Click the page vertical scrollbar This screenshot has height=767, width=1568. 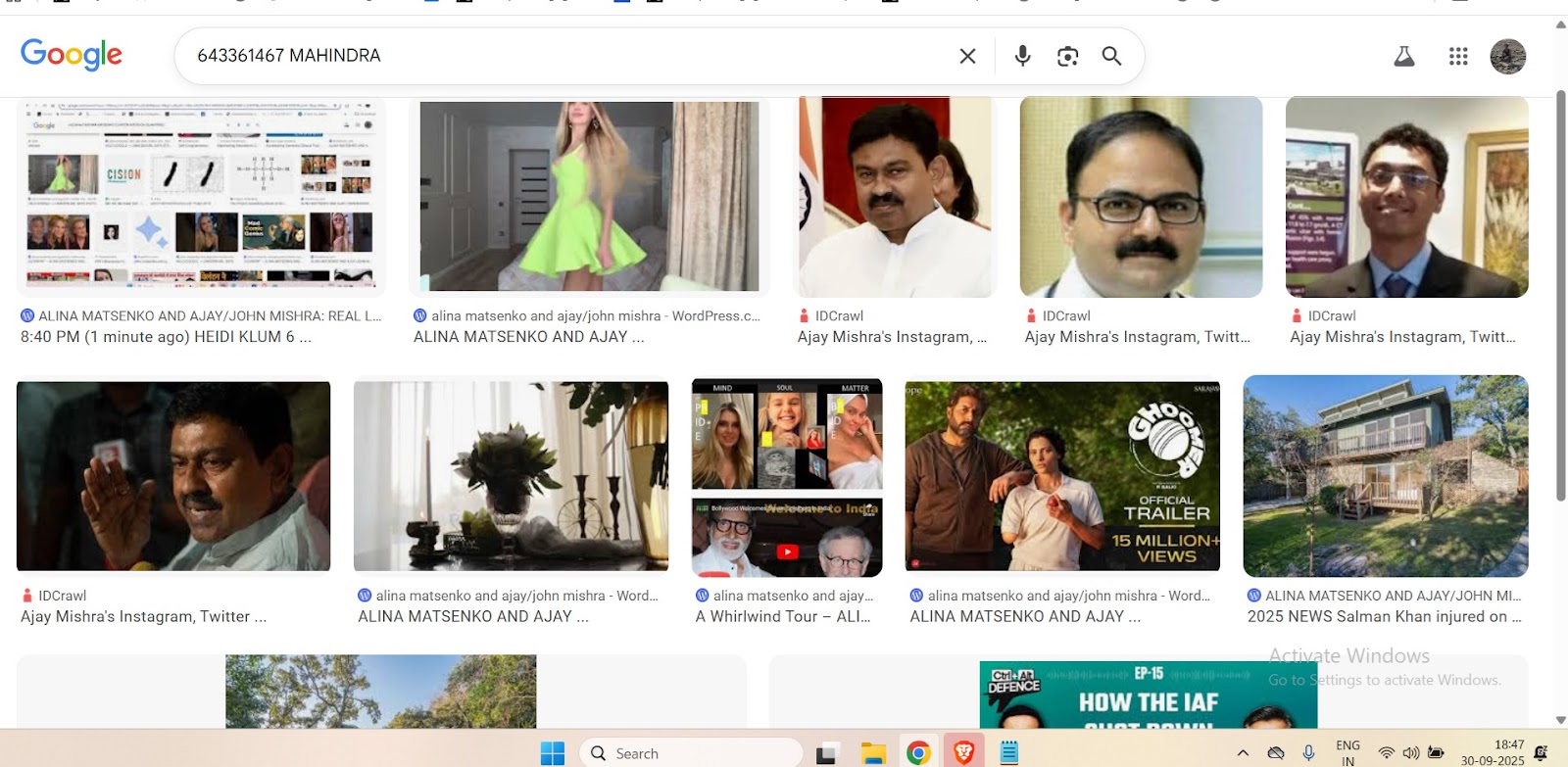[1560, 294]
